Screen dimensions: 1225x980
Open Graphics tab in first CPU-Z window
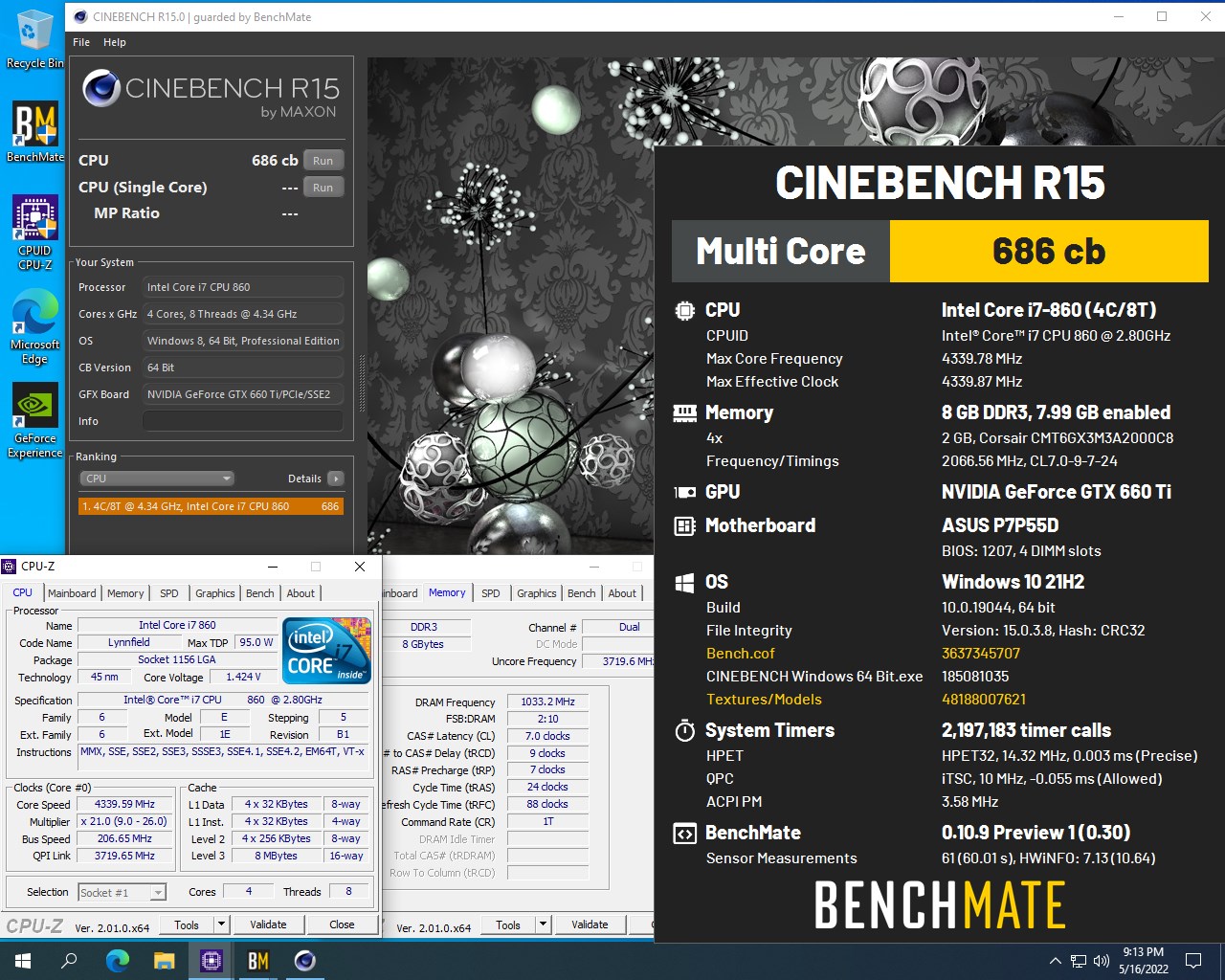tap(215, 593)
